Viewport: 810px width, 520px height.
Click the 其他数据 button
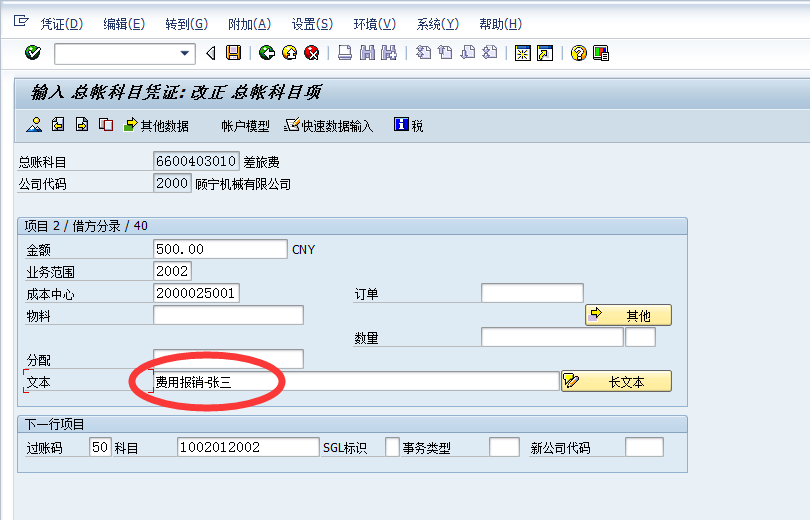(156, 125)
